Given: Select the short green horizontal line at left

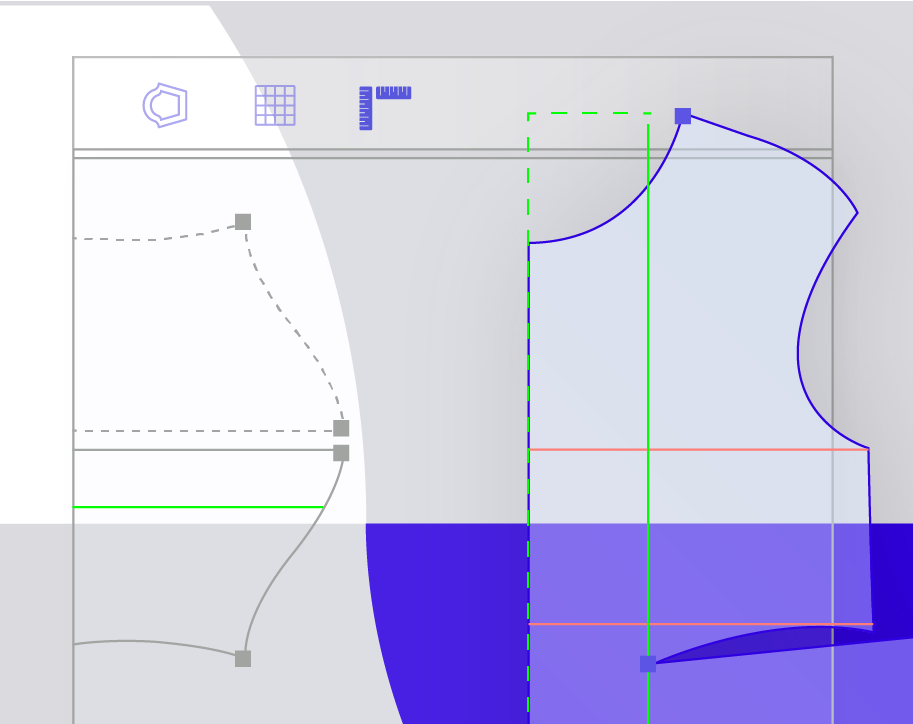Looking at the screenshot, I should (200, 507).
